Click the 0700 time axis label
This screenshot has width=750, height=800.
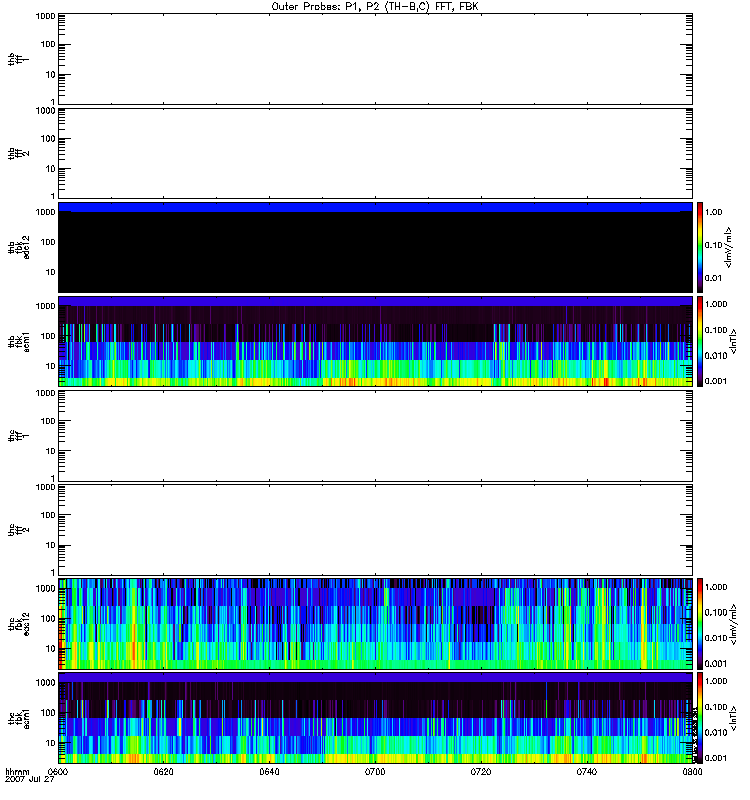pos(375,773)
